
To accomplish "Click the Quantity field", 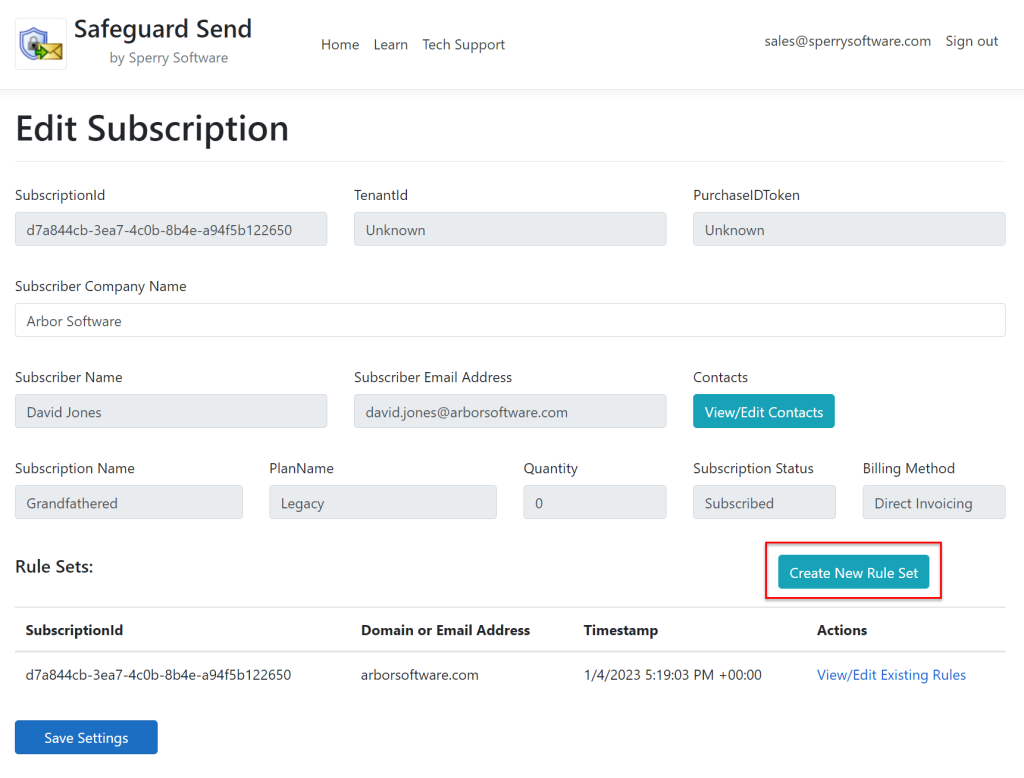I will 595,503.
